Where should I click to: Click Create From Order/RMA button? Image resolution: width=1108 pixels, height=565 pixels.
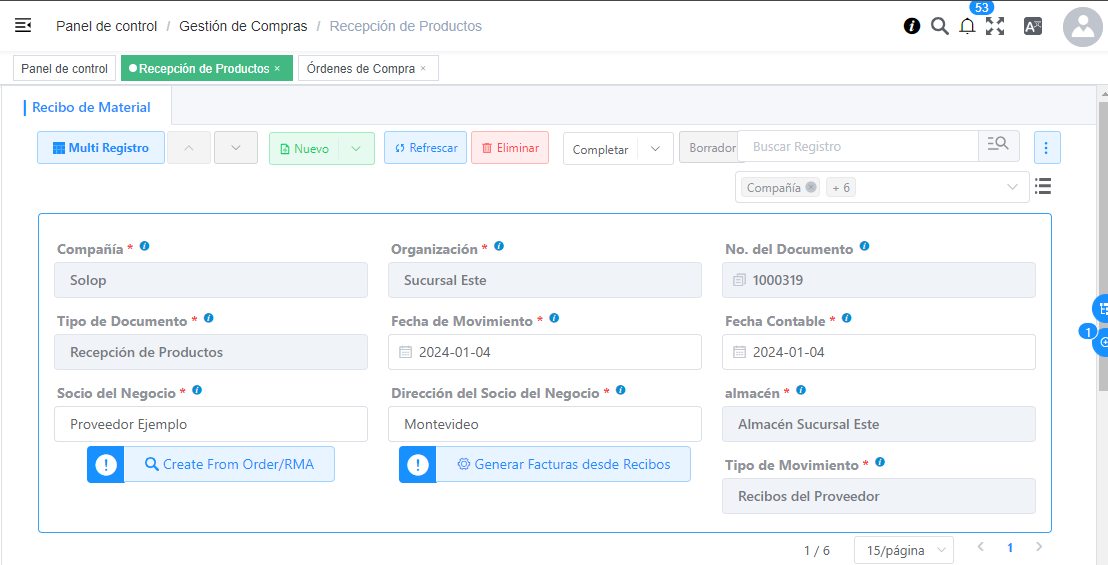[229, 464]
